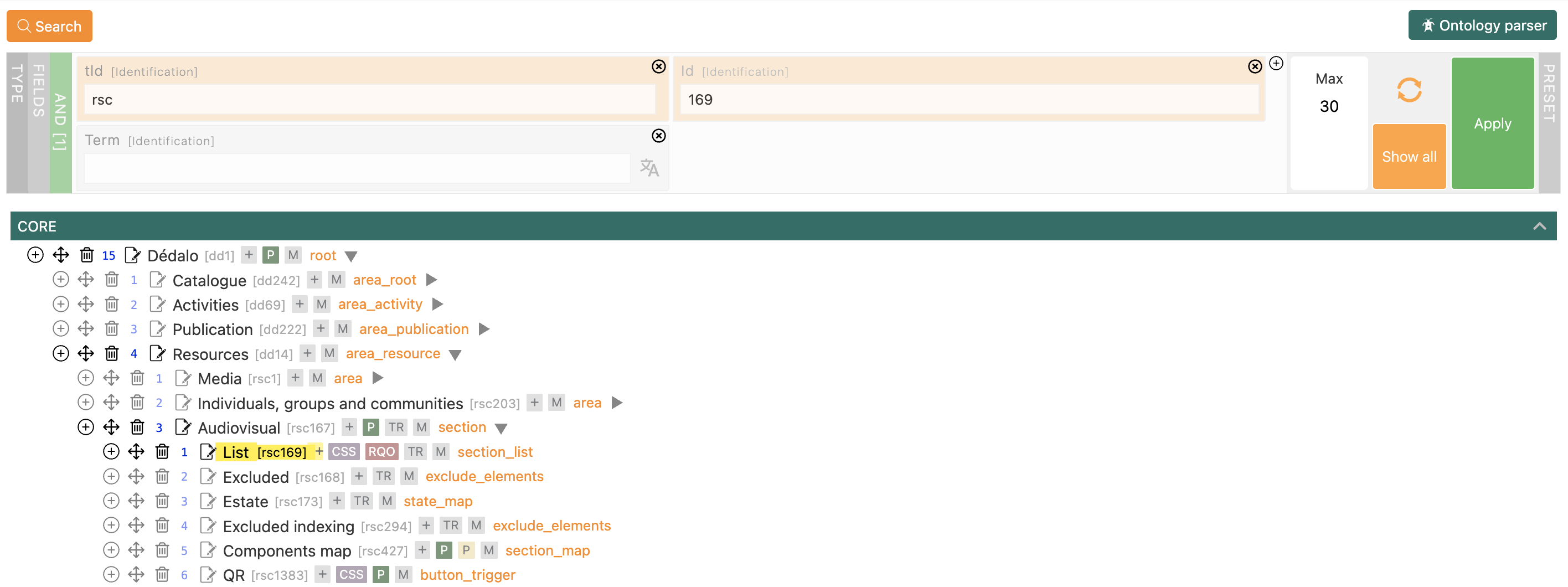Viewport: 1568px width, 587px height.
Task: Click the add icon beside the Id field
Action: [1276, 62]
